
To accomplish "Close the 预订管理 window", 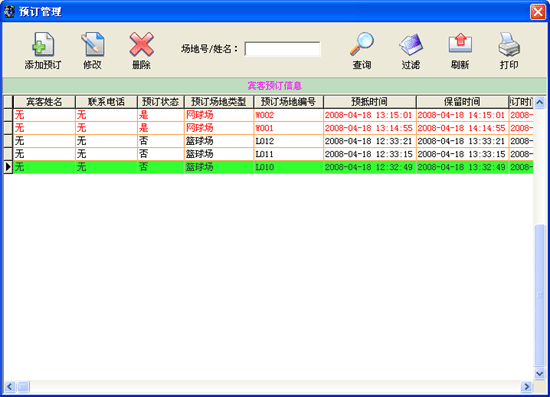I will tap(537, 12).
